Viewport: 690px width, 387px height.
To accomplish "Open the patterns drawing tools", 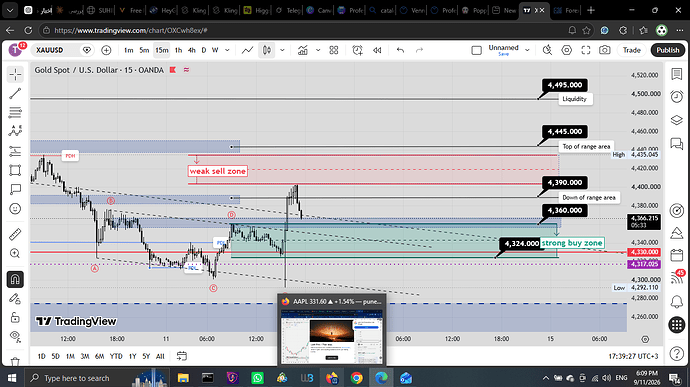I will coord(15,131).
